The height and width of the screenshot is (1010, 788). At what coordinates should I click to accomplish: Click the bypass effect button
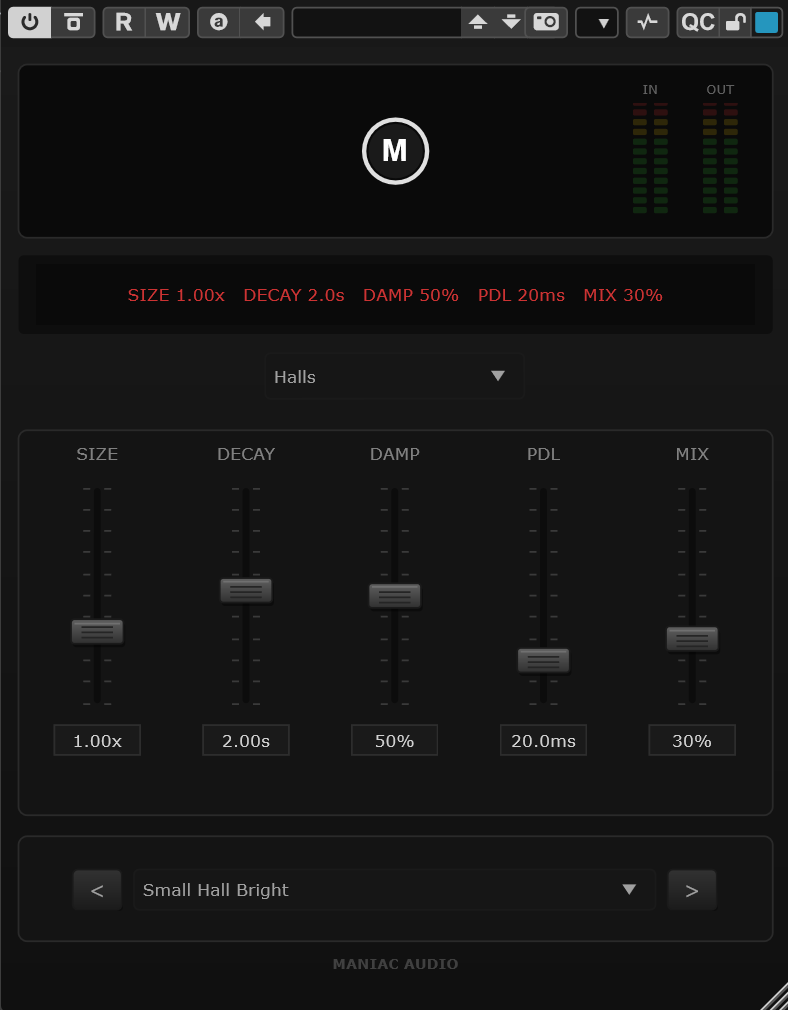(x=73, y=23)
